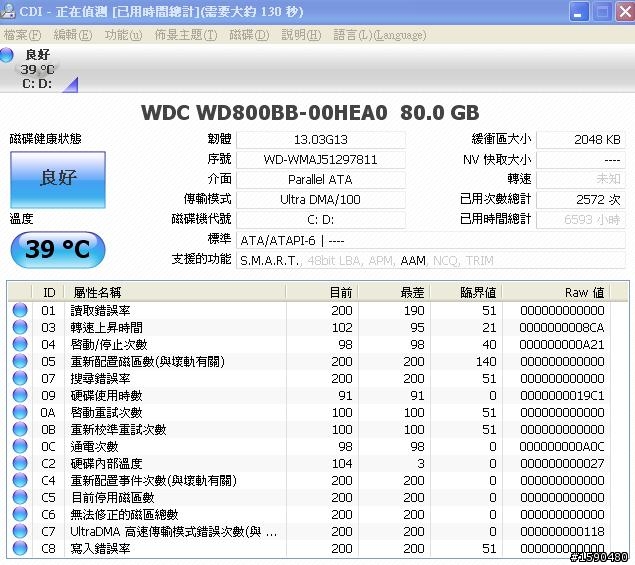The image size is (635, 565).
Task: Select the attribute name 轉速上昇時間
Action: tap(107, 328)
